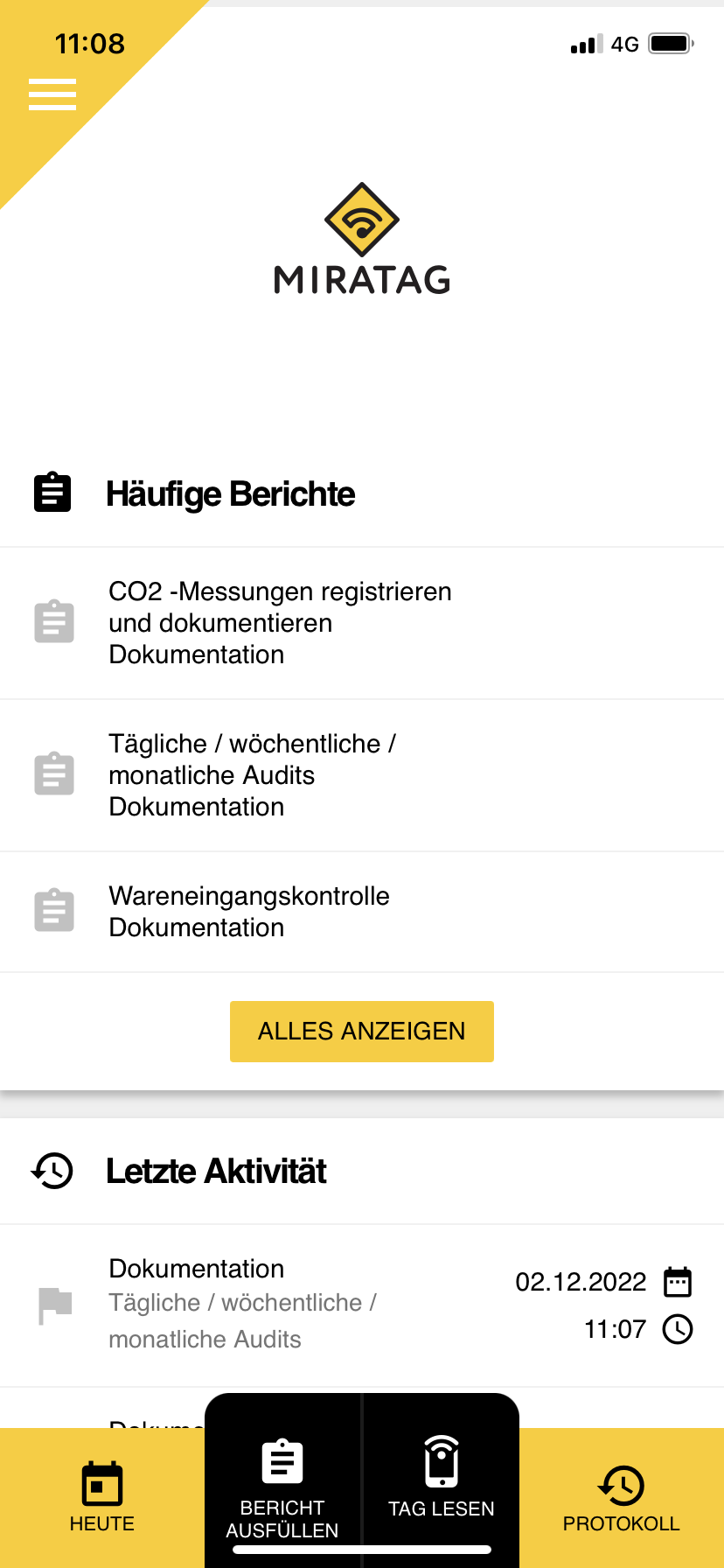The image size is (724, 1568).
Task: Click the flag icon in activity entry
Action: (x=55, y=1305)
